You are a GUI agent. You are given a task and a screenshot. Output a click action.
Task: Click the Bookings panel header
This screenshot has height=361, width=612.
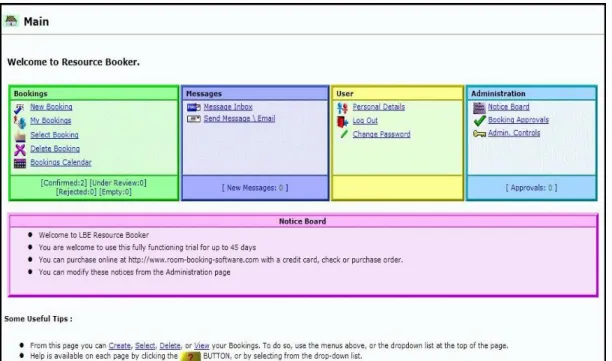tap(94, 94)
